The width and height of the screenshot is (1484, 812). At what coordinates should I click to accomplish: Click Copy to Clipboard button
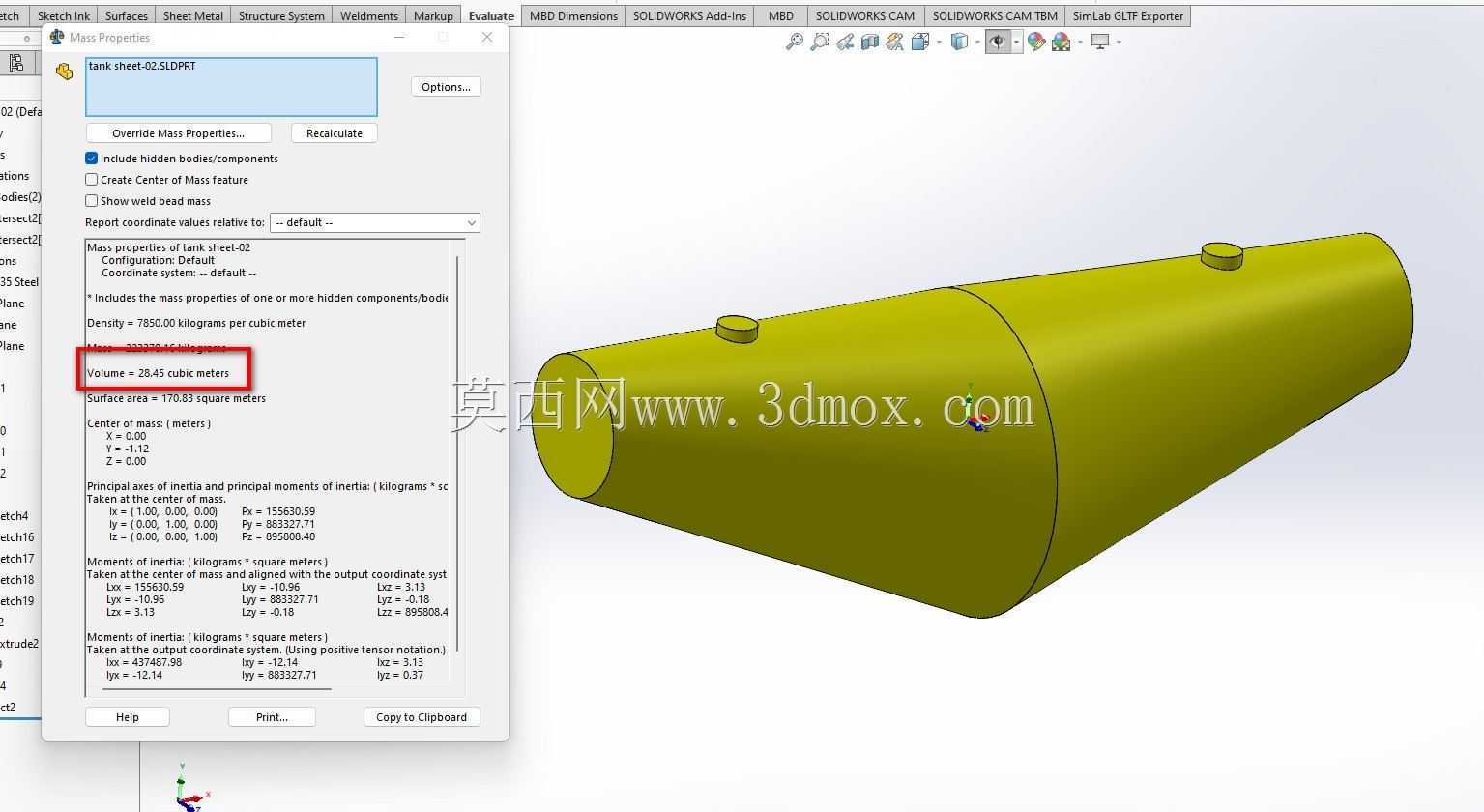(x=422, y=717)
